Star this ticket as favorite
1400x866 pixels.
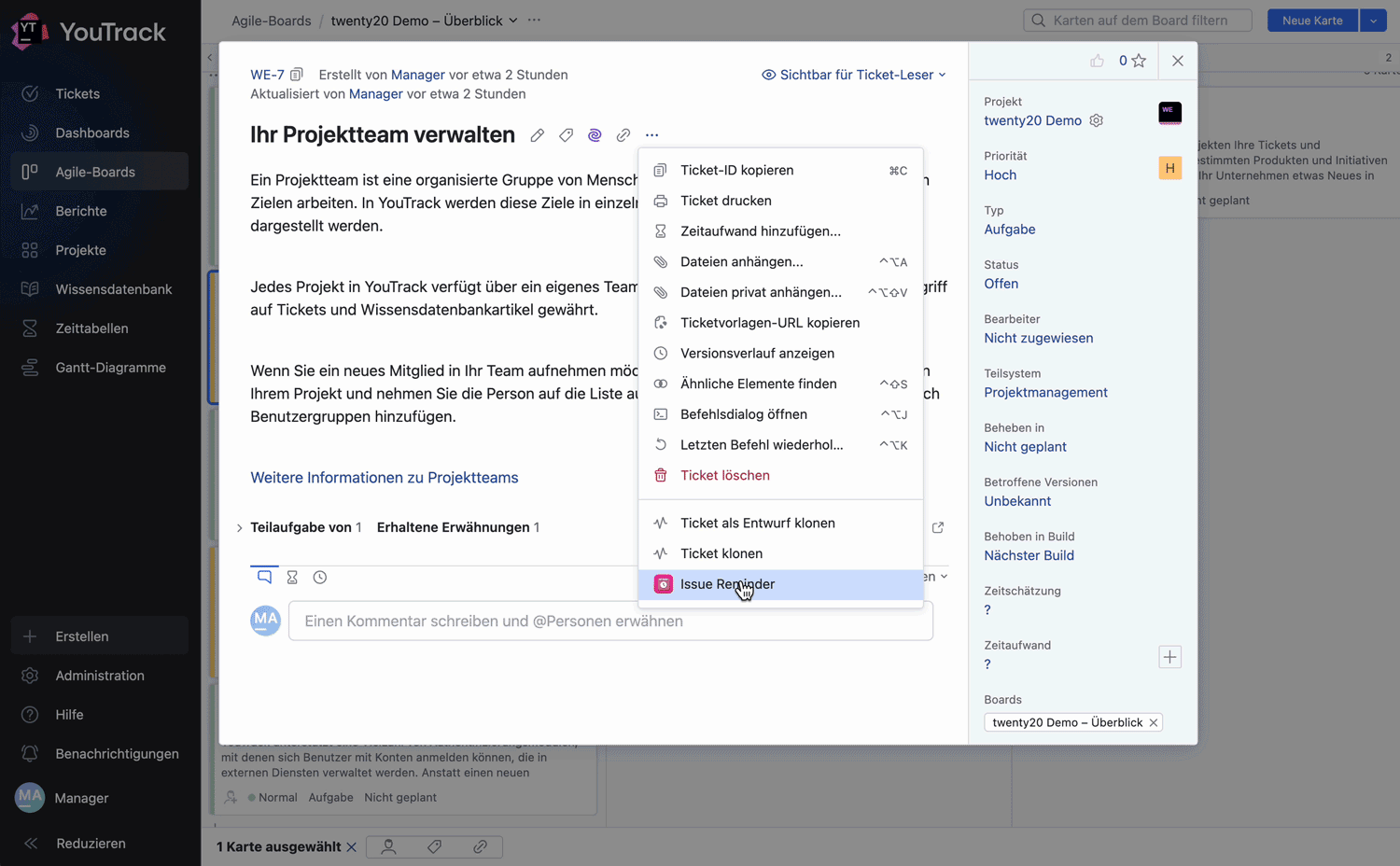(x=1139, y=61)
